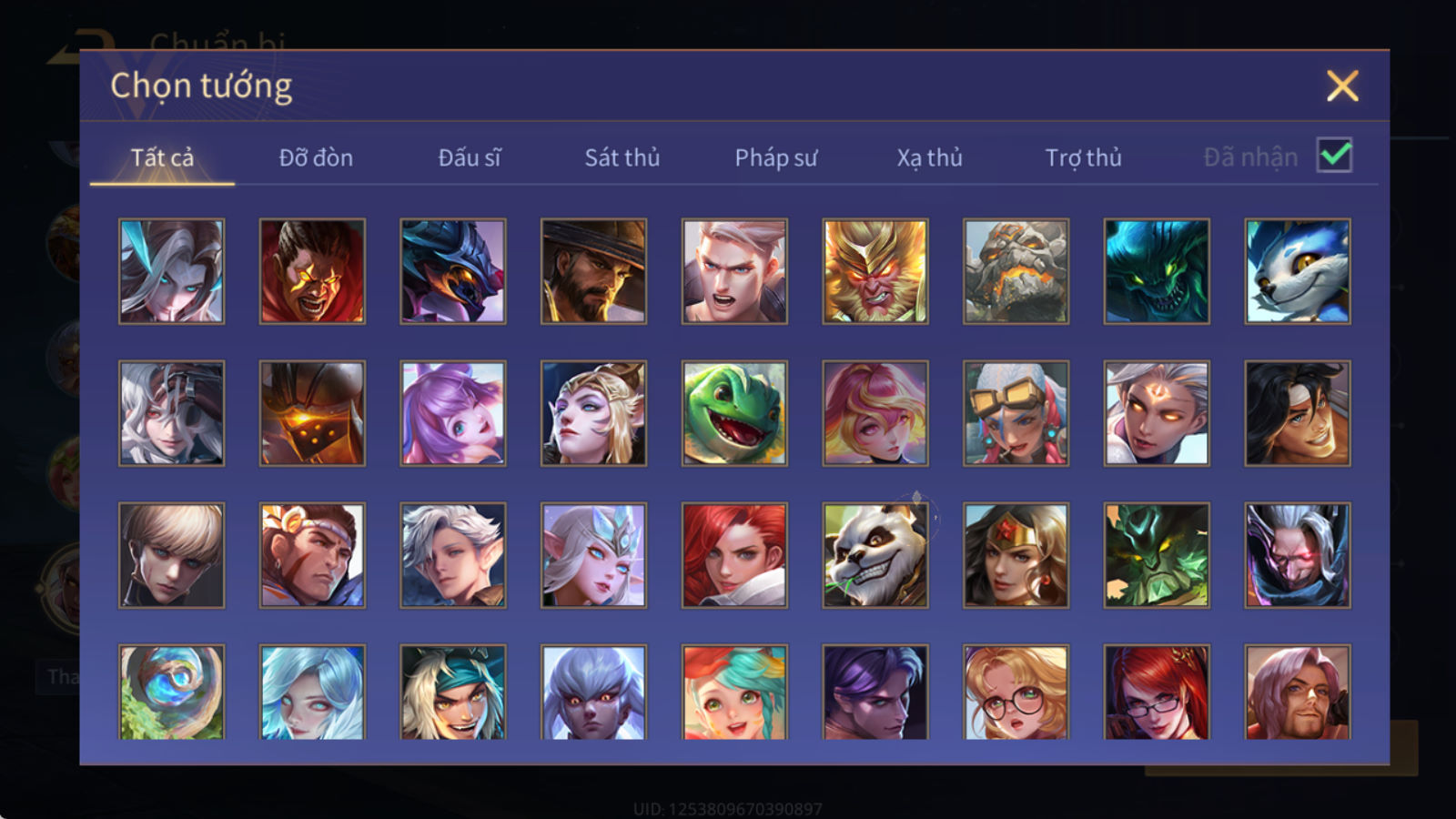Select the goggles girl hero portrait
The width and height of the screenshot is (1456, 819).
click(x=1016, y=413)
